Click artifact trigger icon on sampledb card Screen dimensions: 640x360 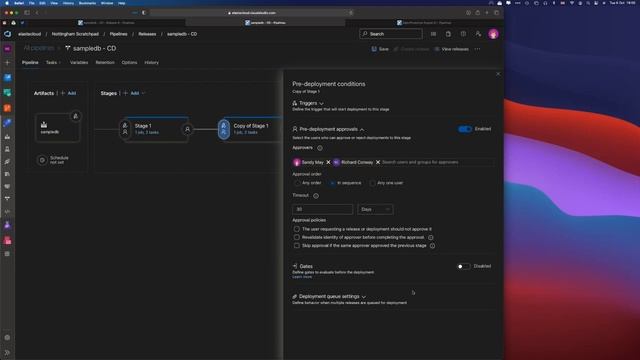pos(76,116)
